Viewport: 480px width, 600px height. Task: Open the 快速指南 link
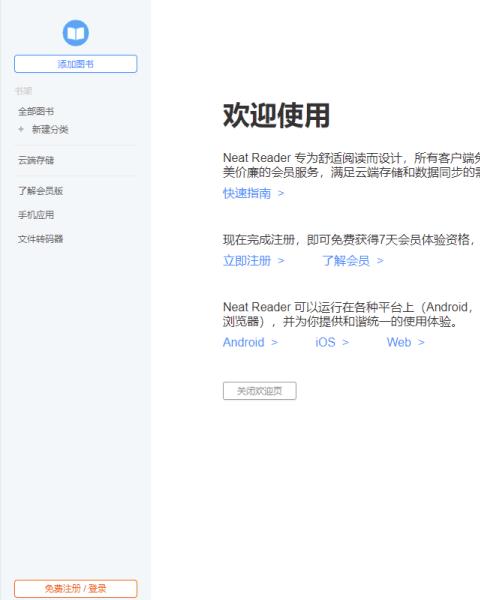[253, 193]
